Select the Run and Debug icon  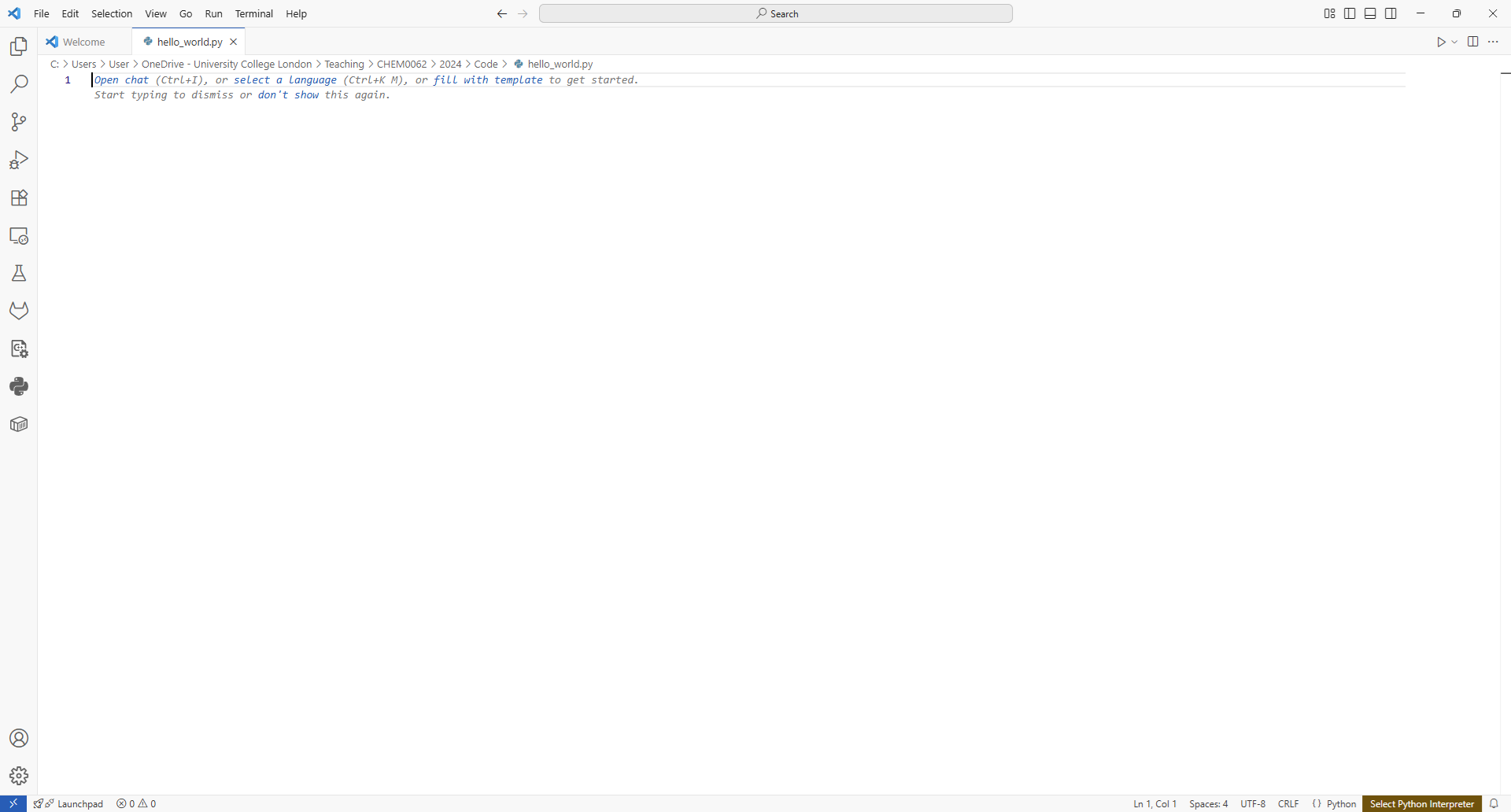18,160
